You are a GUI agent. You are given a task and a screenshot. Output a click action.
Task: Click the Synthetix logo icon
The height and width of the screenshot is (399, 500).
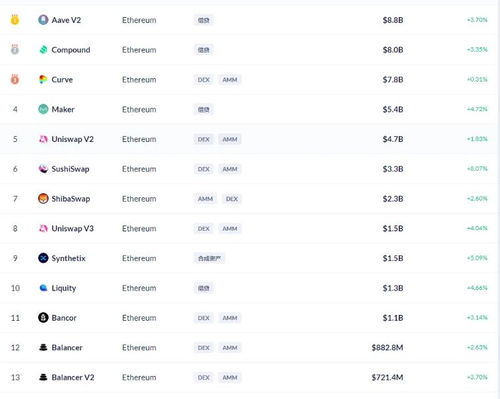click(x=43, y=258)
